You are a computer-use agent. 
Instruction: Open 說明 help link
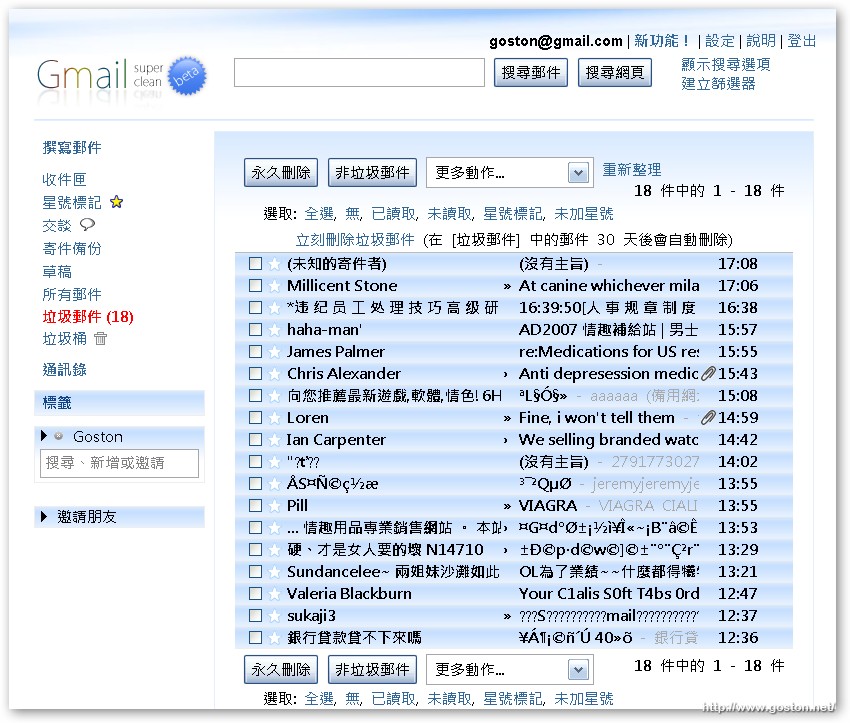pos(761,41)
